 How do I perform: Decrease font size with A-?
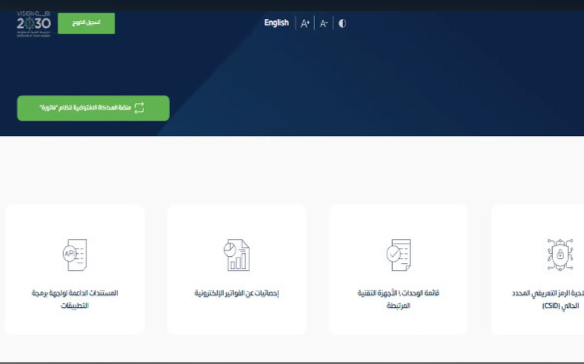coord(324,23)
